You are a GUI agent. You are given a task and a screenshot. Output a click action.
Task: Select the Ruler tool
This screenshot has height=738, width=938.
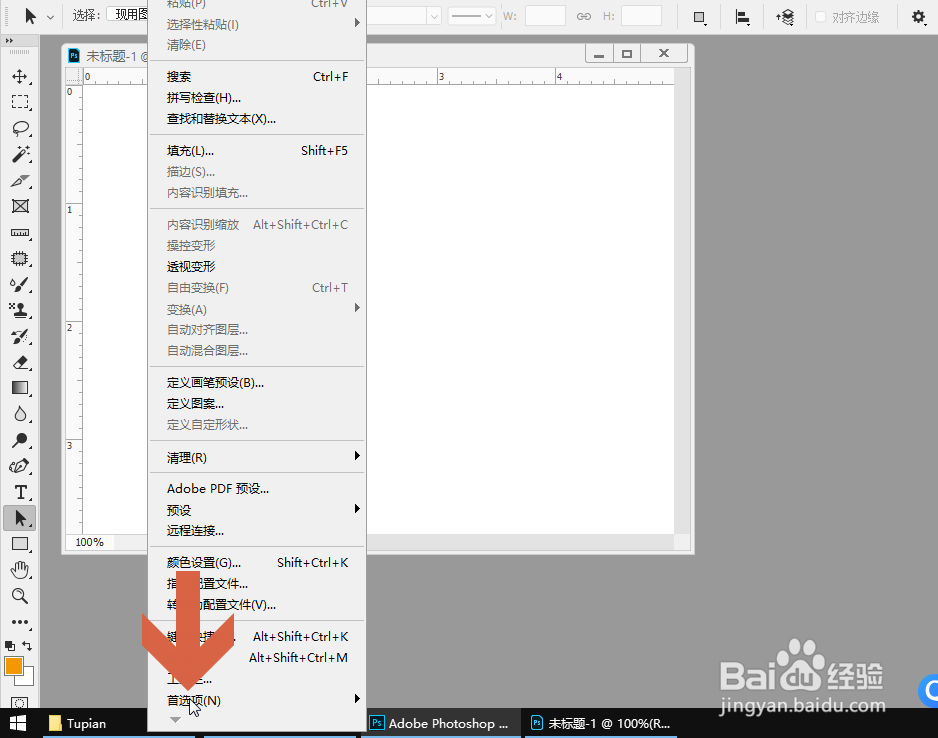click(x=20, y=233)
